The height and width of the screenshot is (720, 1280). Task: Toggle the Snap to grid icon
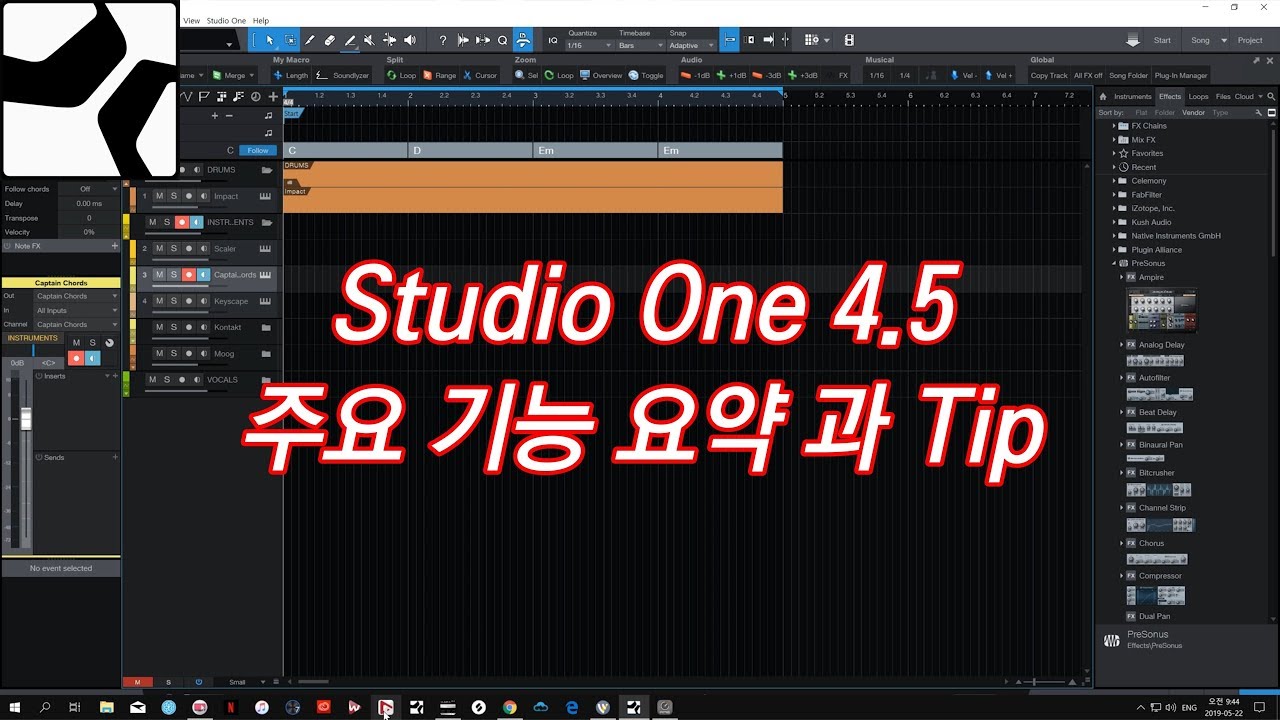[730, 40]
